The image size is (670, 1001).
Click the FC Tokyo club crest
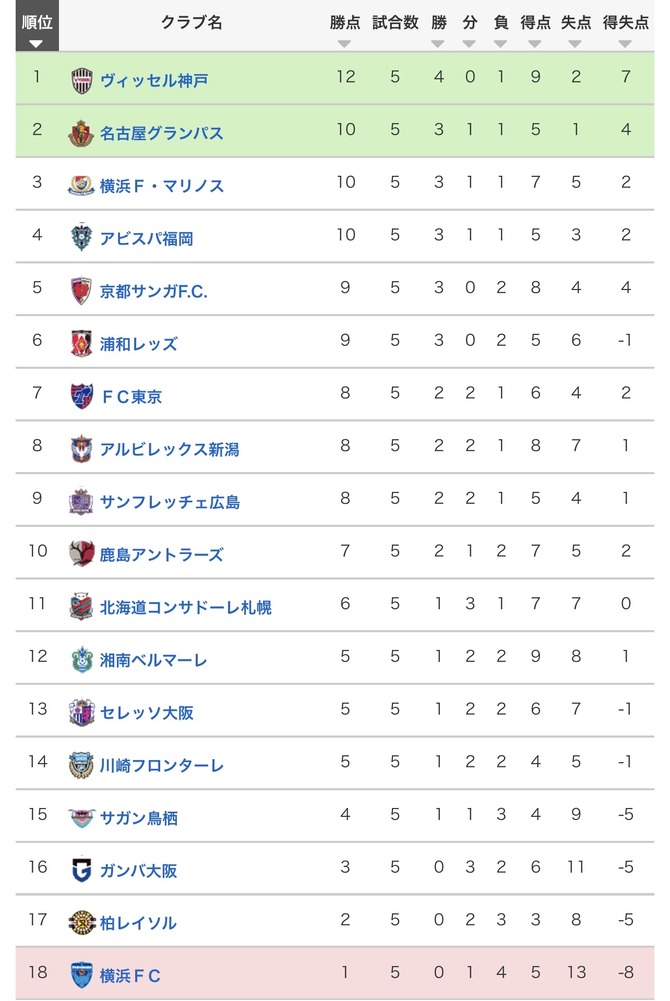pos(82,396)
